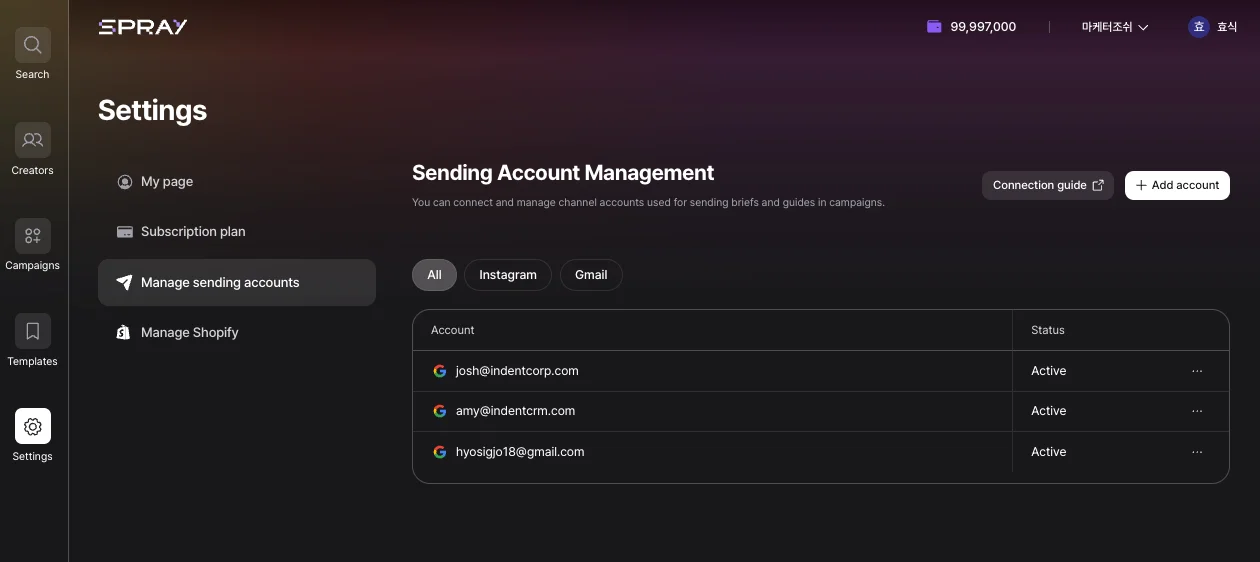
Task: Expand the 마케터조쉬 workspace dropdown
Action: [1114, 27]
